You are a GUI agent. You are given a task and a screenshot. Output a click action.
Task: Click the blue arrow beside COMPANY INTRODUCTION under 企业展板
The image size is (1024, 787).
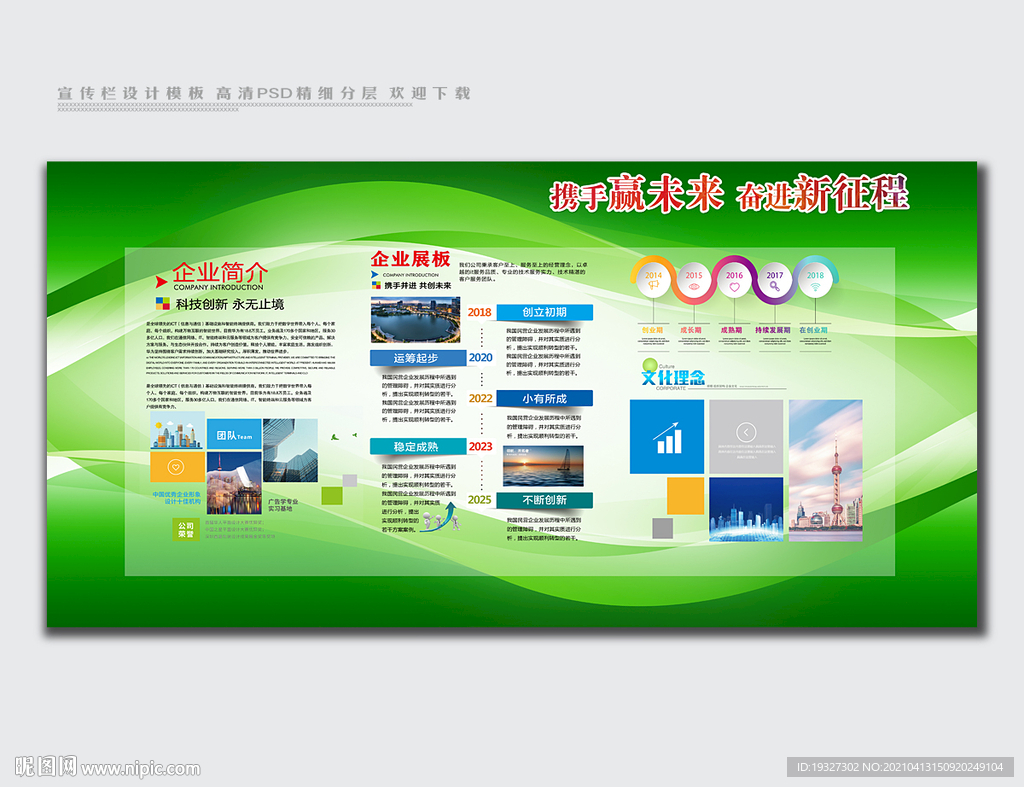375,275
